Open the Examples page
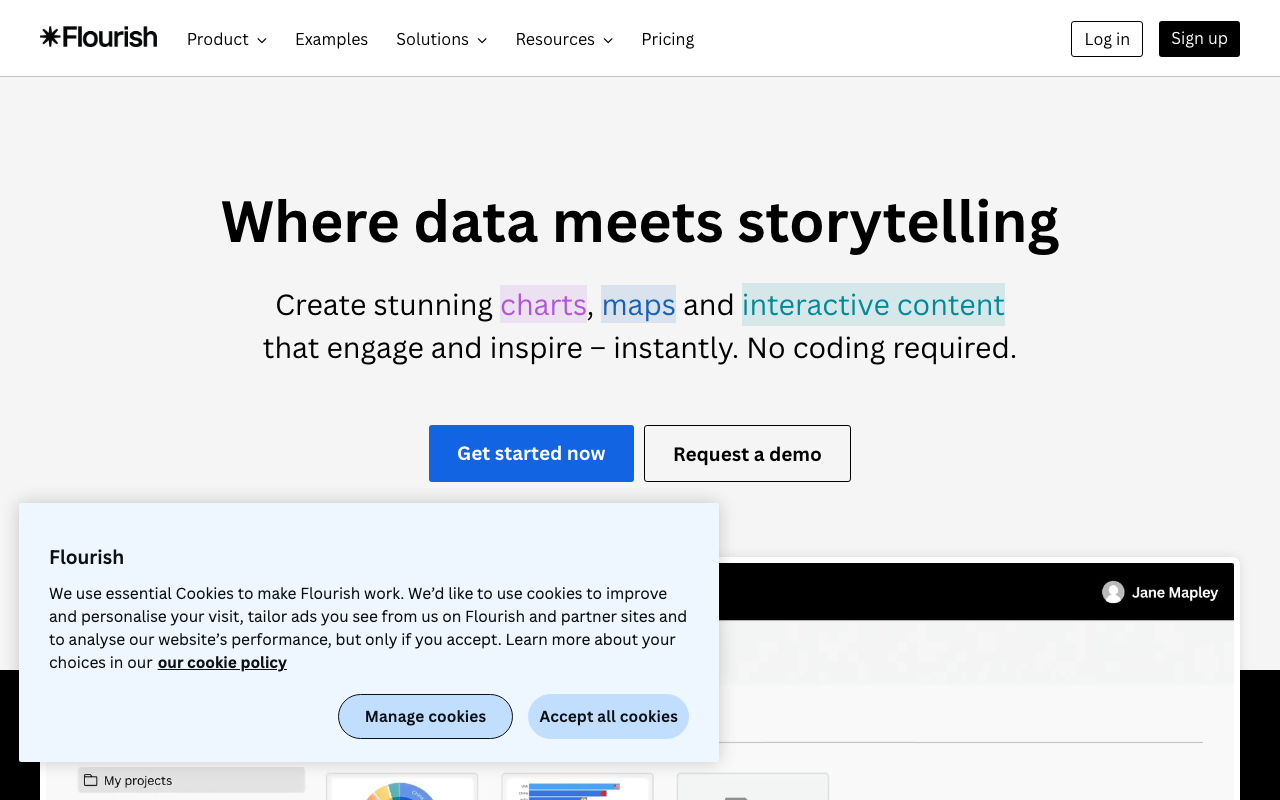 331,39
